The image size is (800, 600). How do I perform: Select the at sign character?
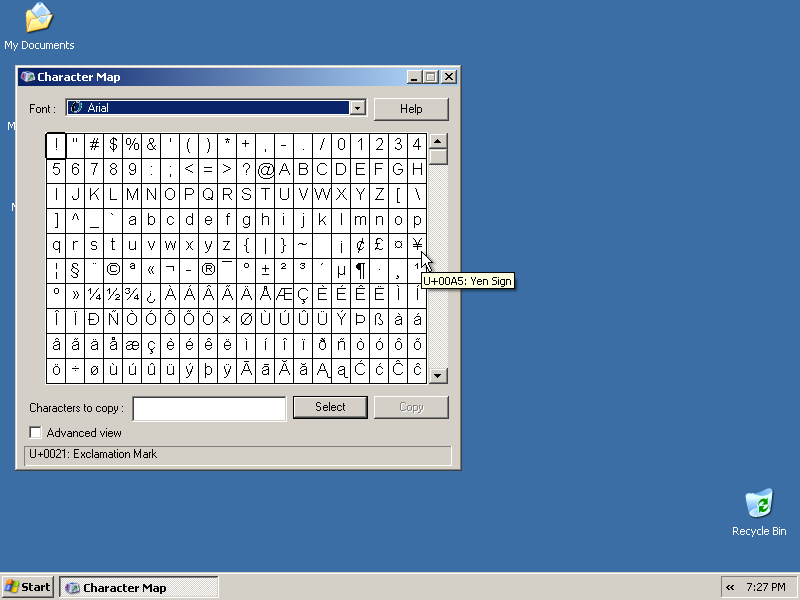coord(265,170)
